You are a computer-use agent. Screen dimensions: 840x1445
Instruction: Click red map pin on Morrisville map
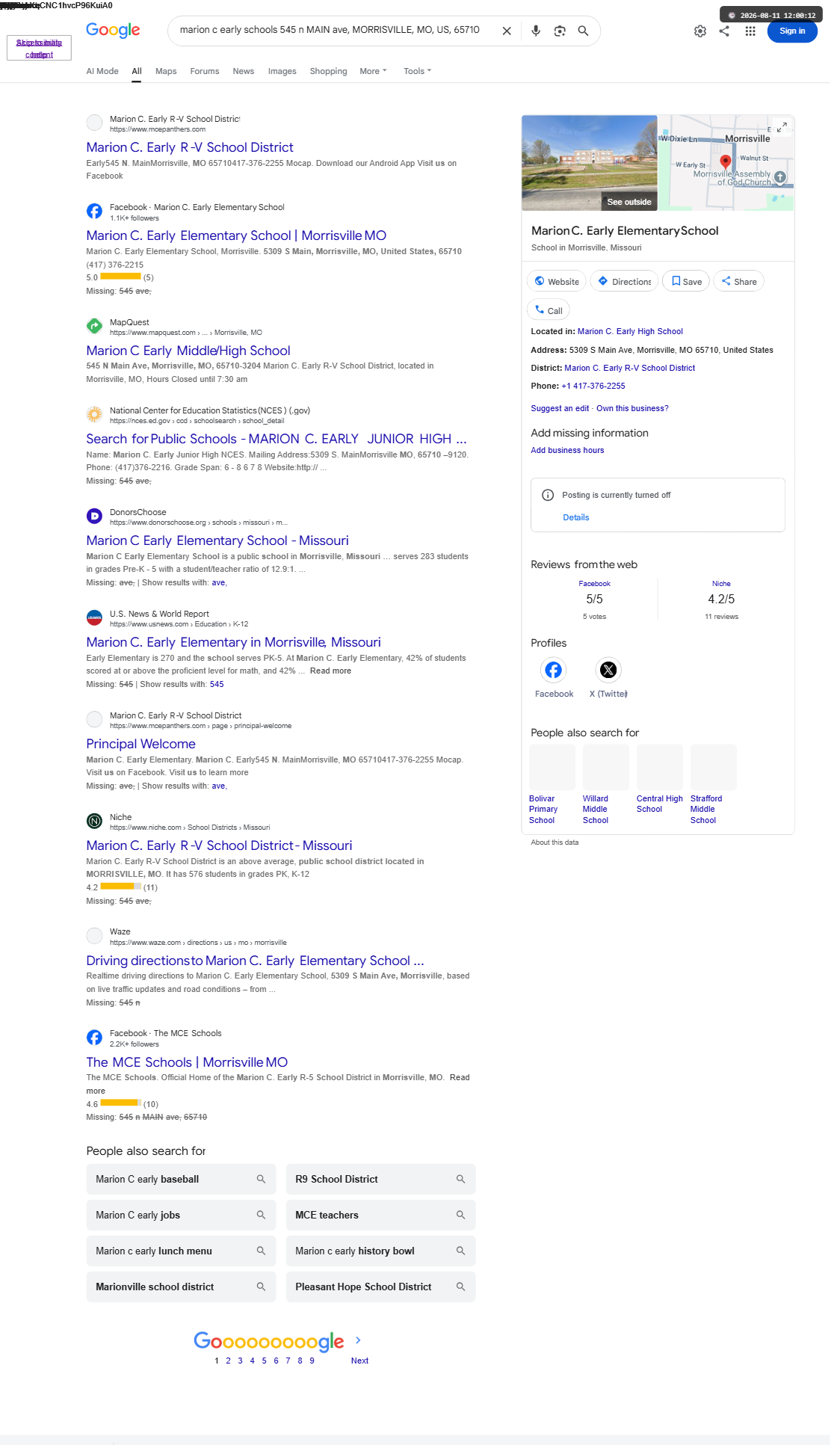pyautogui.click(x=725, y=161)
